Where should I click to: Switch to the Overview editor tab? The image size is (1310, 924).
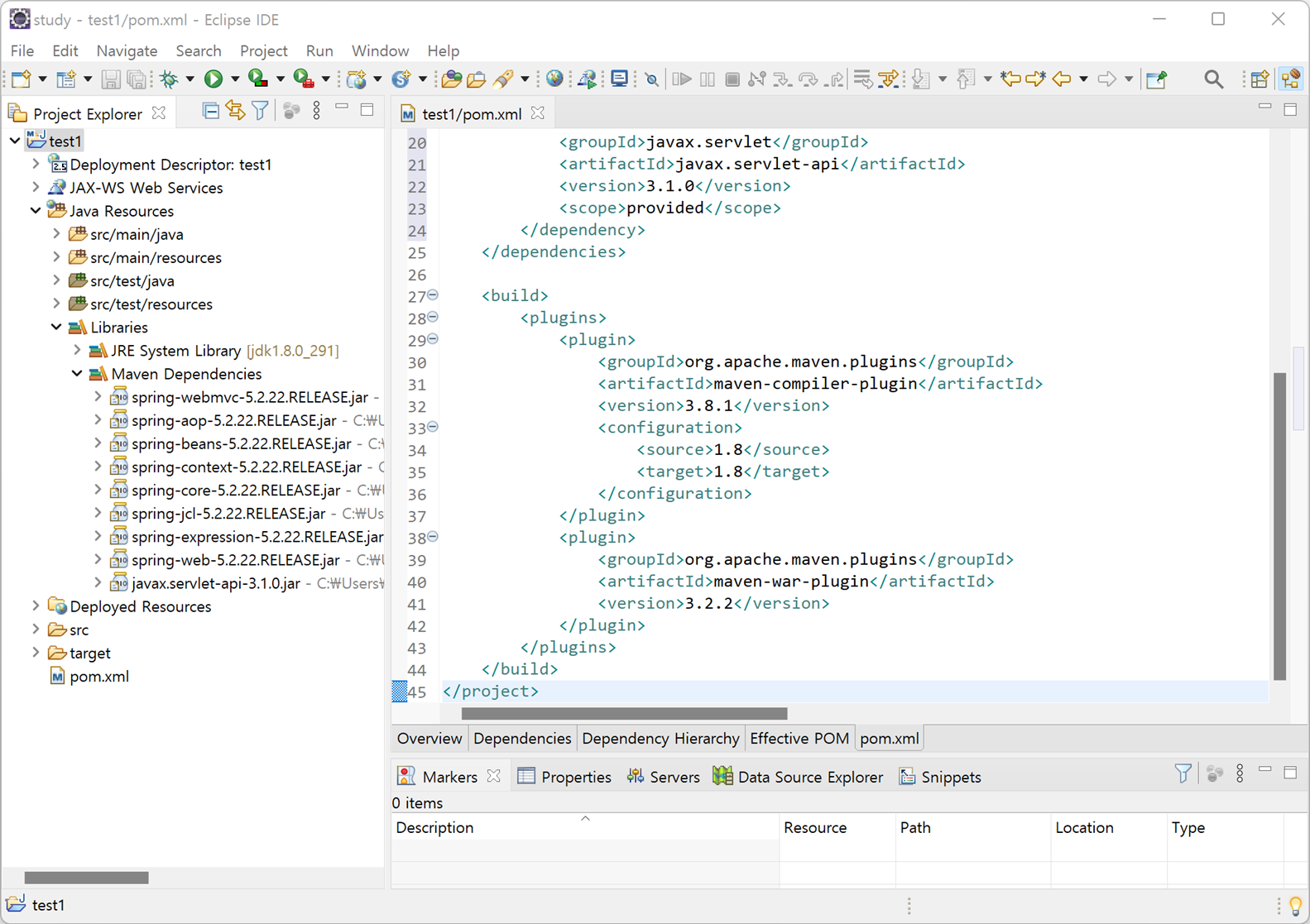click(429, 739)
